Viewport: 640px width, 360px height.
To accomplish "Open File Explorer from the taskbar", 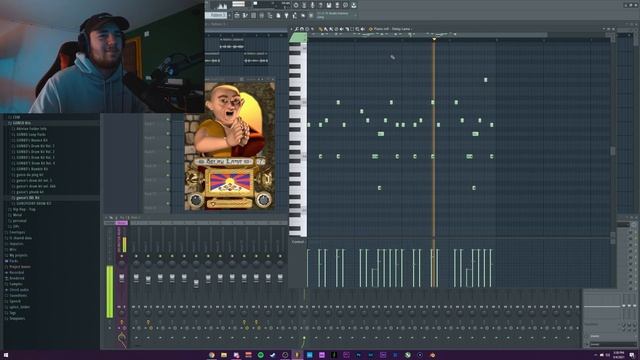I will [224, 355].
